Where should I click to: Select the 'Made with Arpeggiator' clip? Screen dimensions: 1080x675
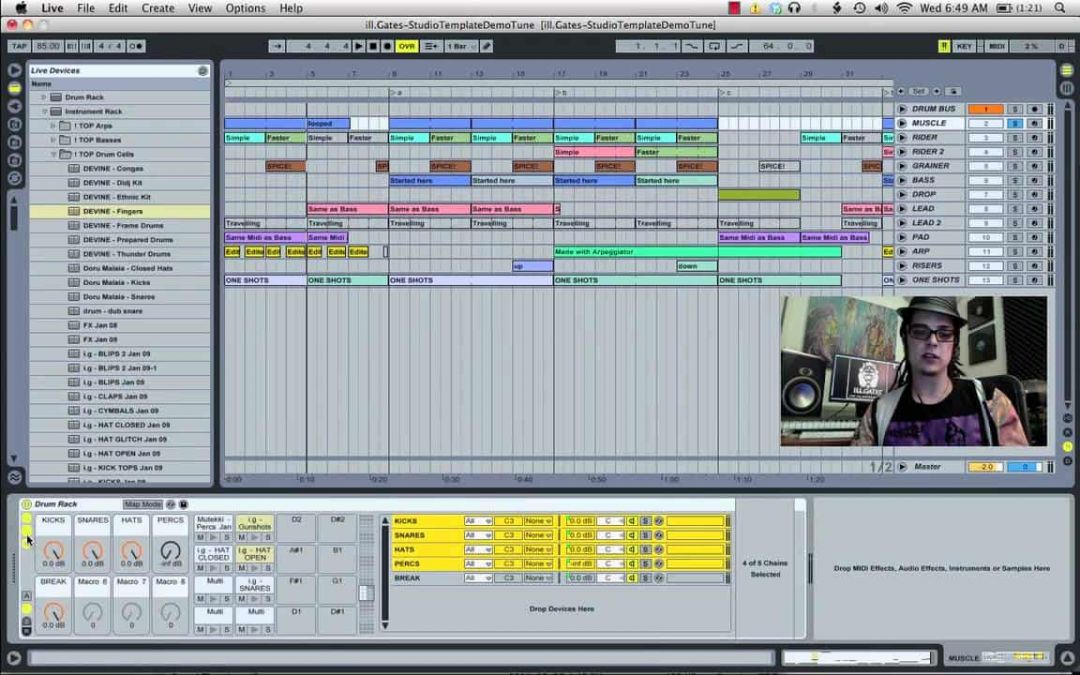coord(697,252)
